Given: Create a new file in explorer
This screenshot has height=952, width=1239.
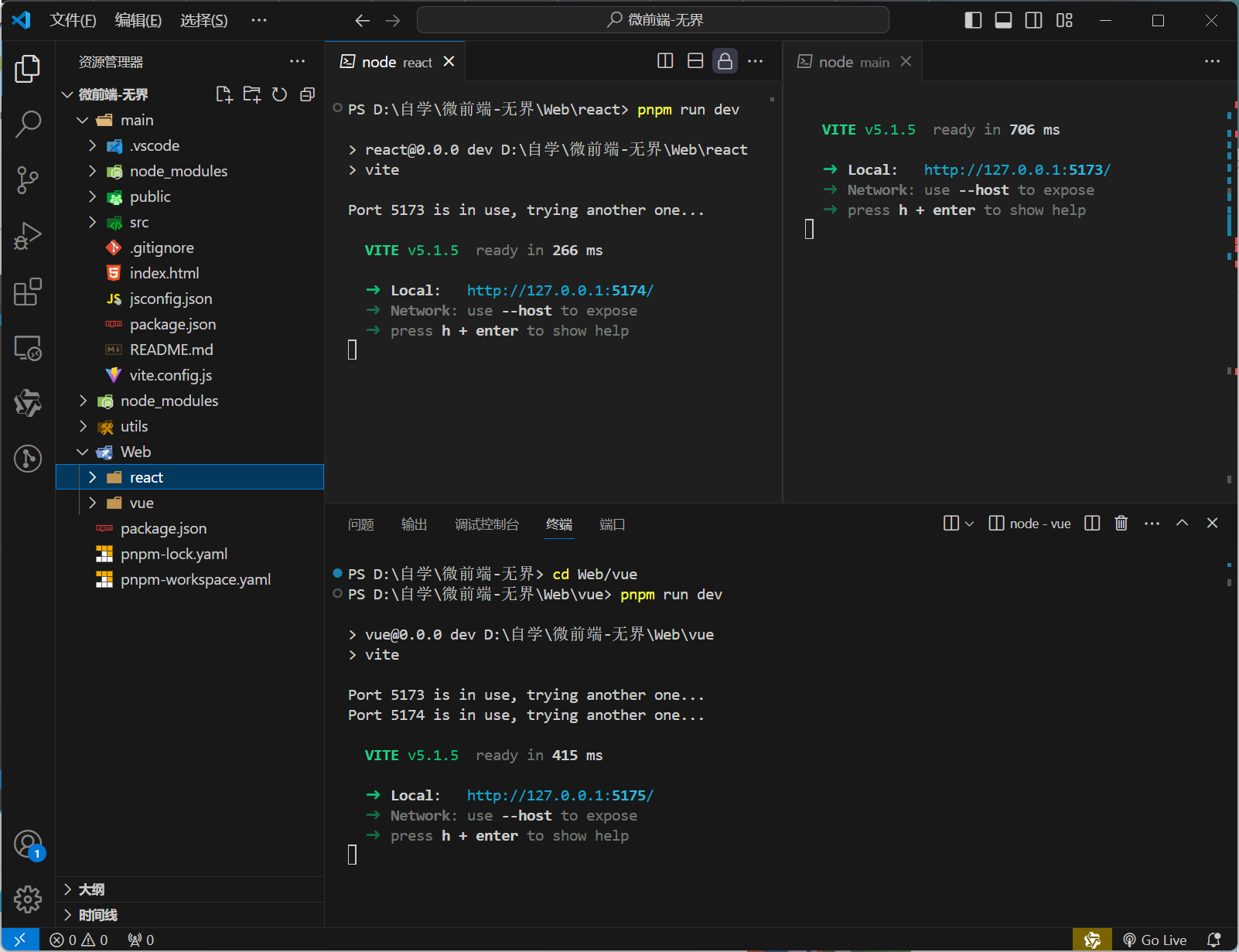Looking at the screenshot, I should 224,94.
